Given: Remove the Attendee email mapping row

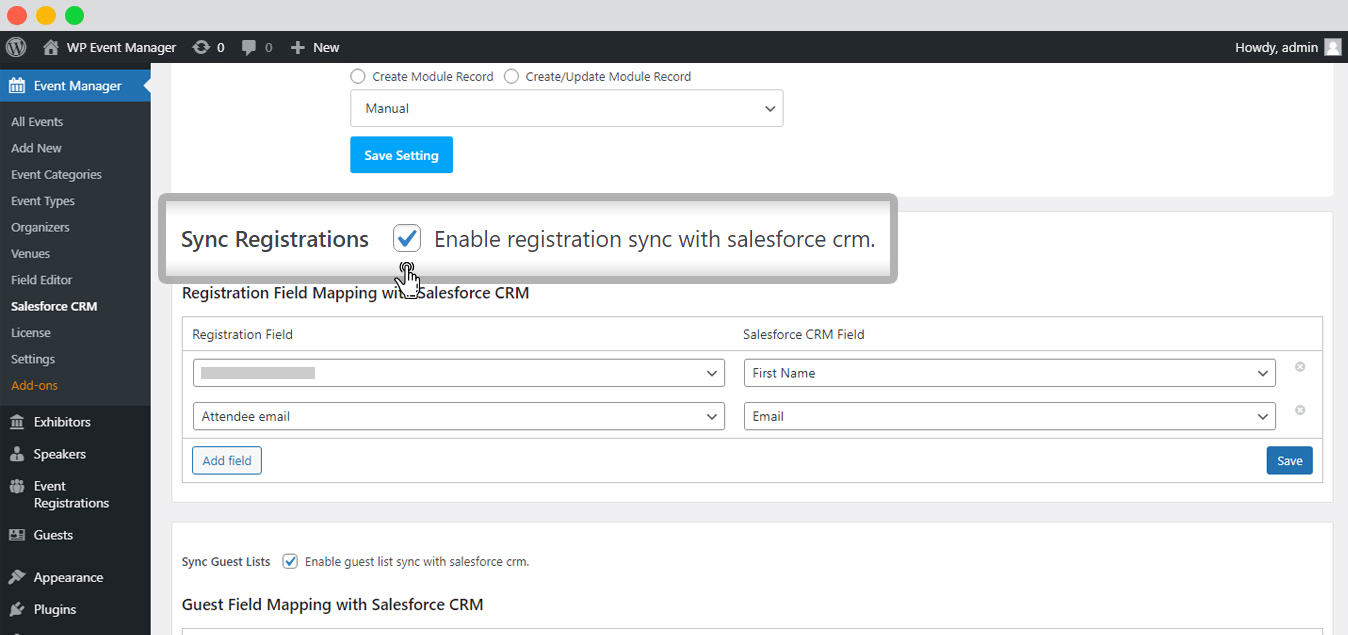Looking at the screenshot, I should 1300,410.
